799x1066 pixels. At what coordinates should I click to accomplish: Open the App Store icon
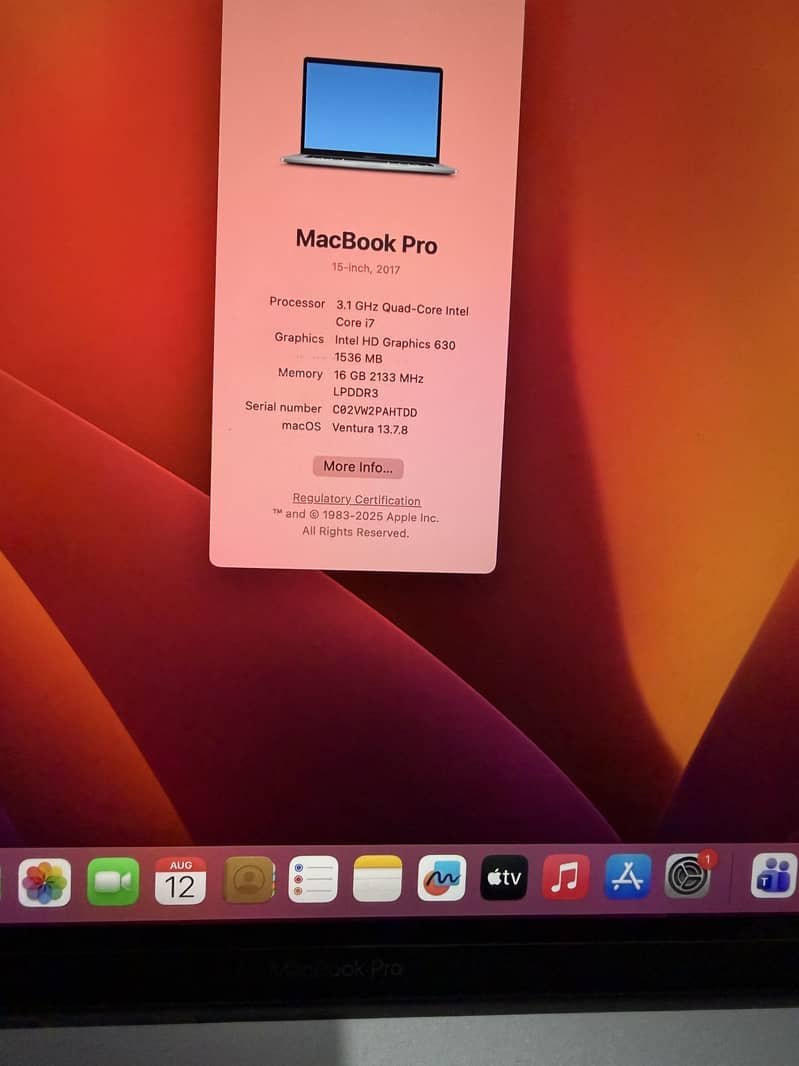[x=628, y=876]
